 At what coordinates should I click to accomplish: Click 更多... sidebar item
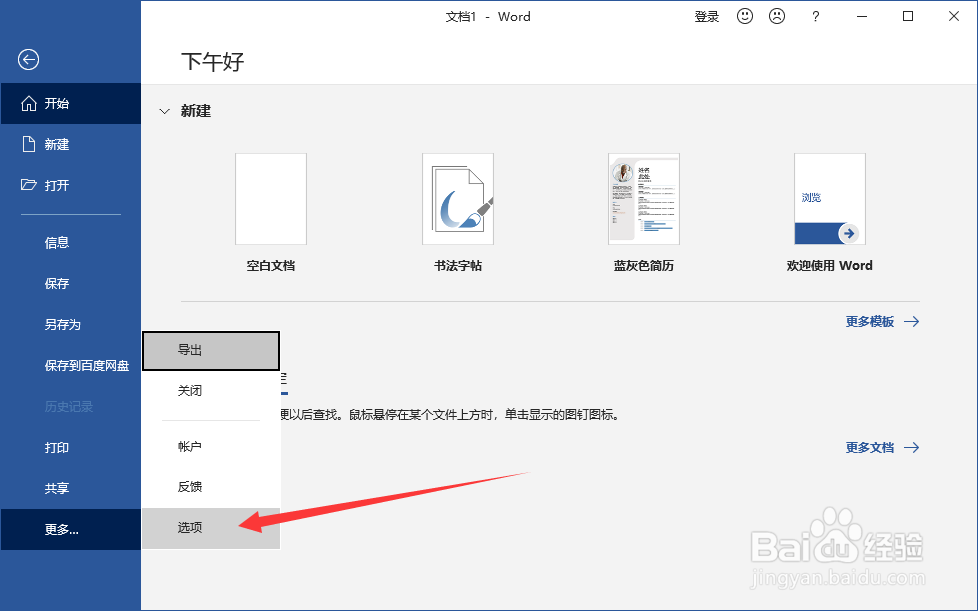pyautogui.click(x=70, y=529)
